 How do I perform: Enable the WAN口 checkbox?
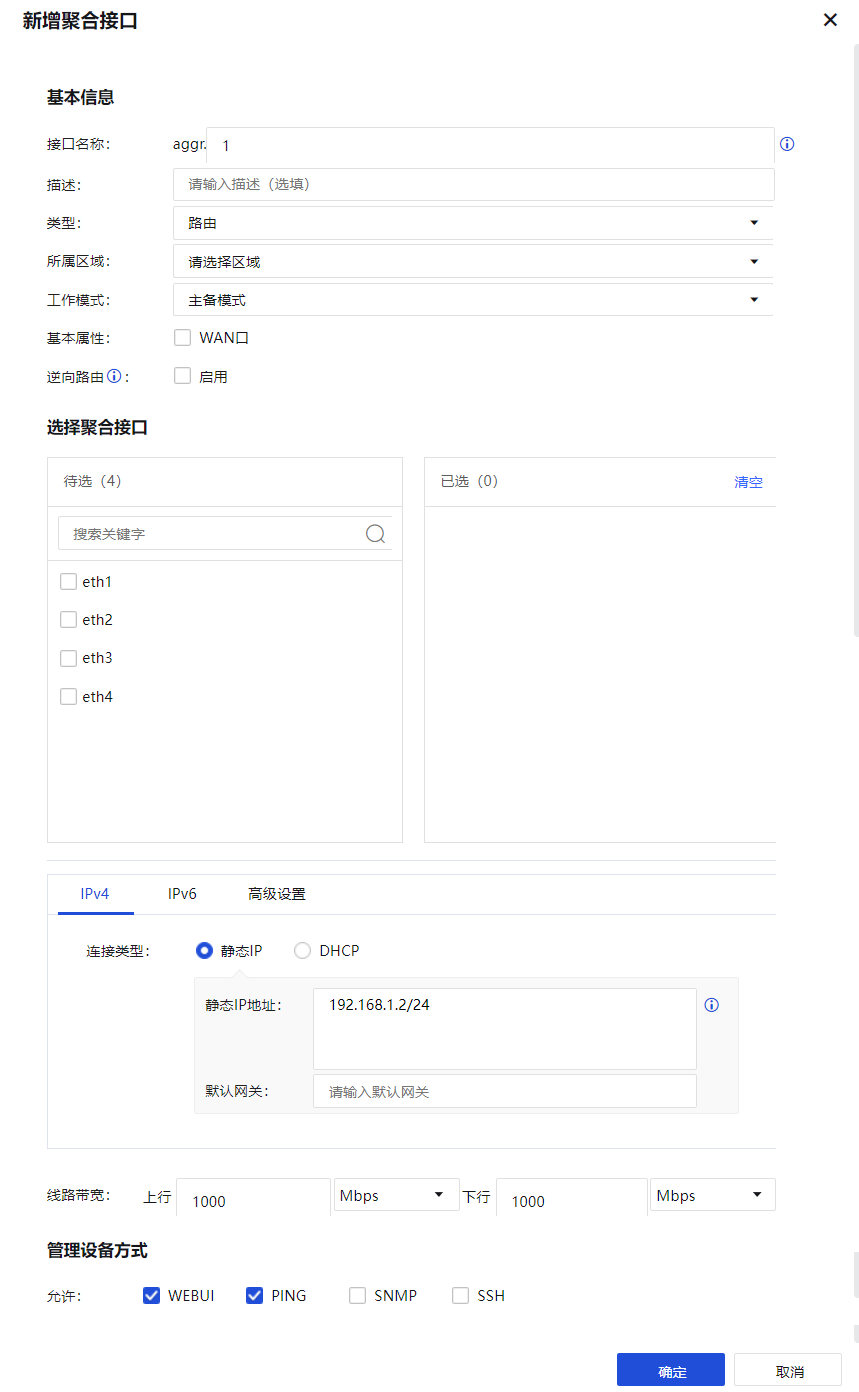(x=182, y=338)
